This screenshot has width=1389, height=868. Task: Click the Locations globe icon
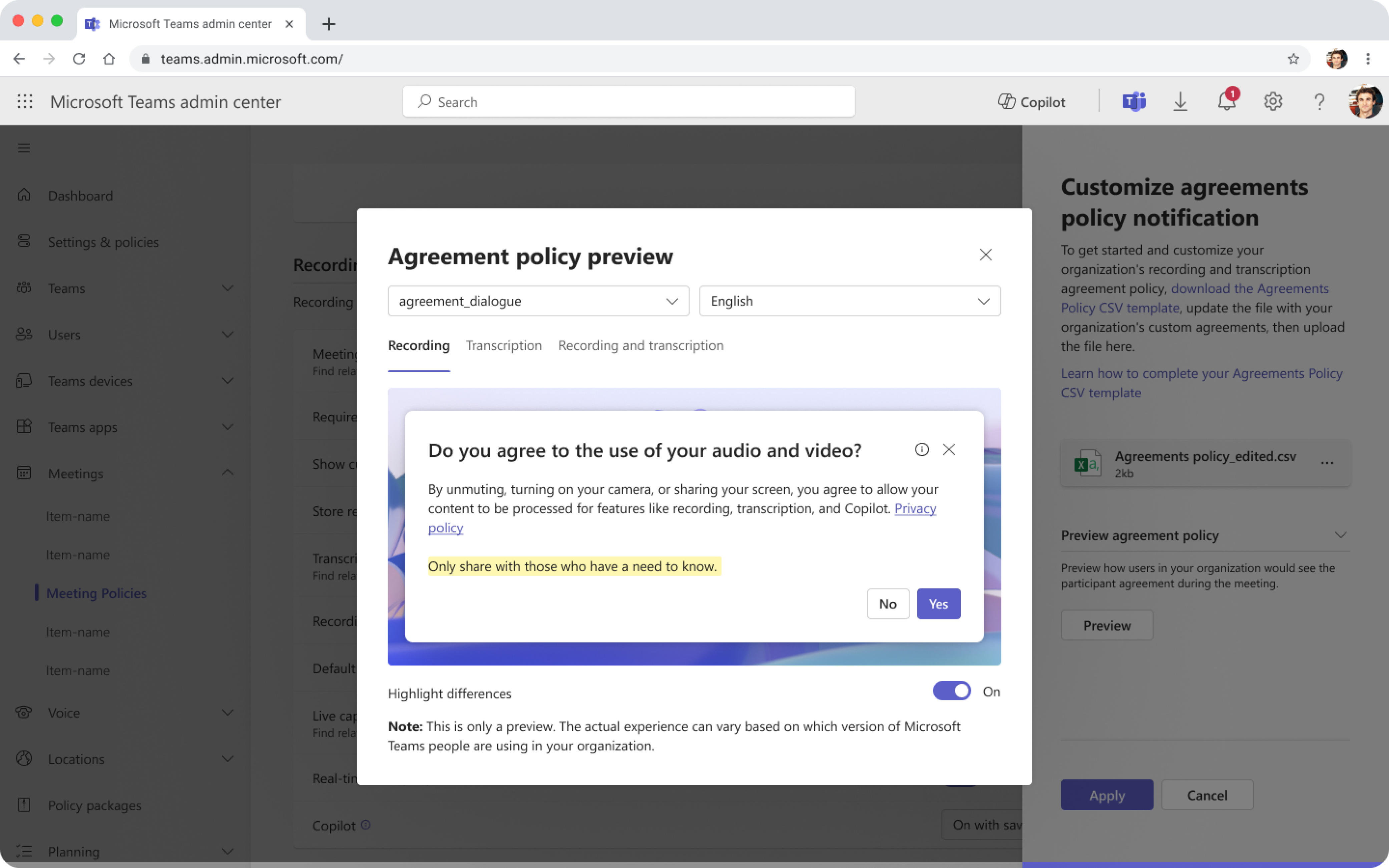point(24,758)
